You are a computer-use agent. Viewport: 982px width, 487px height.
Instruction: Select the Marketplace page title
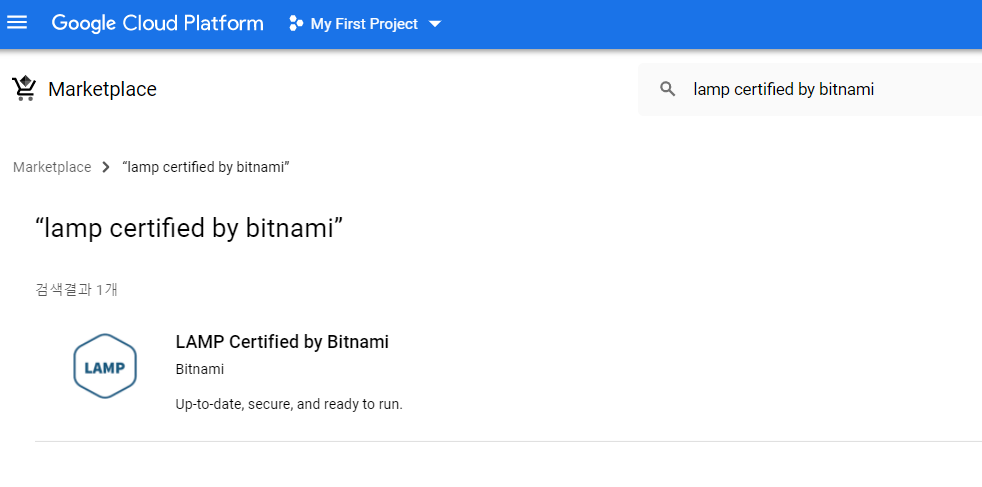(102, 90)
